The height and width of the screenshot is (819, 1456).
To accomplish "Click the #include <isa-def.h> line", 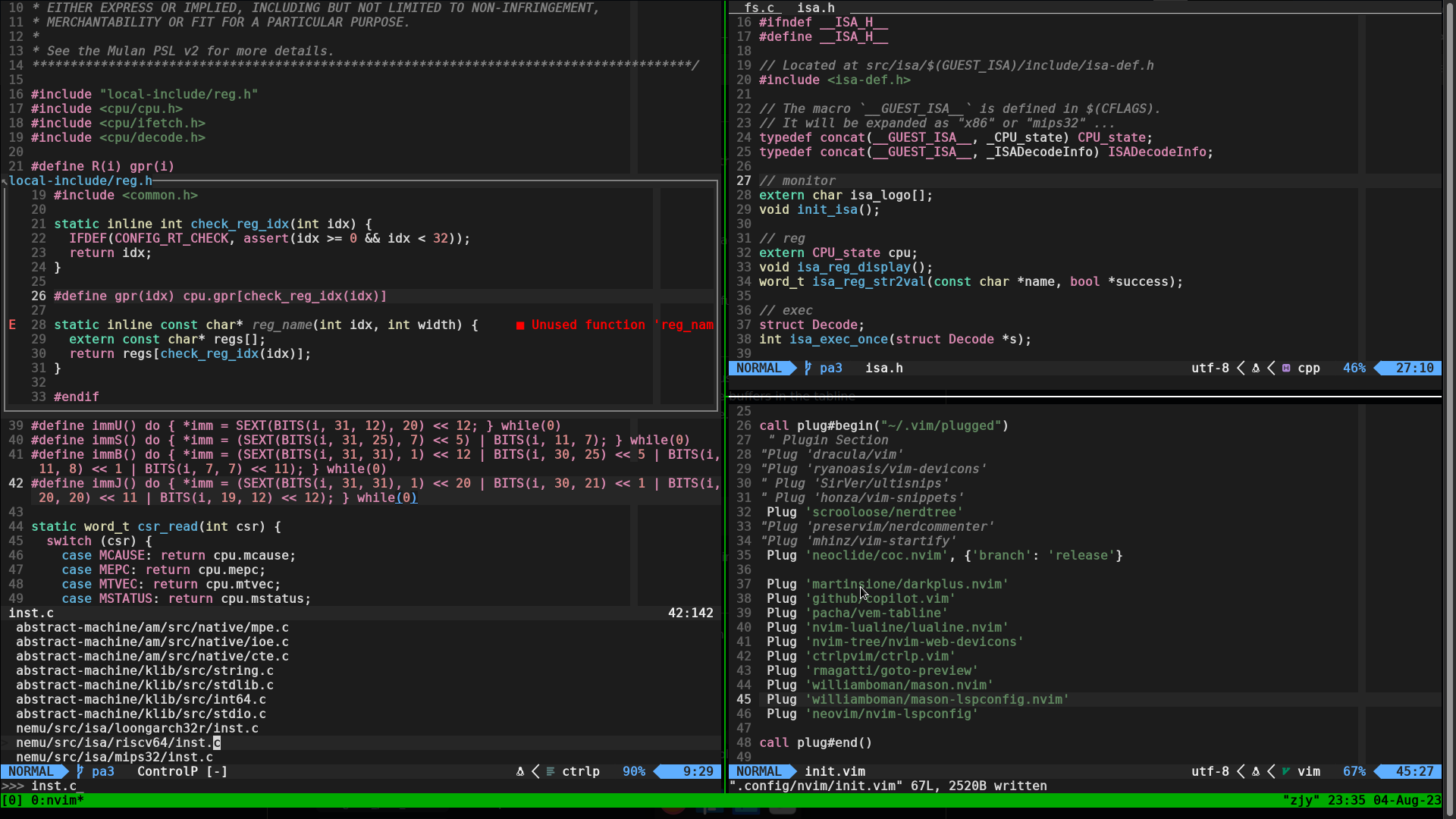I will [x=835, y=80].
